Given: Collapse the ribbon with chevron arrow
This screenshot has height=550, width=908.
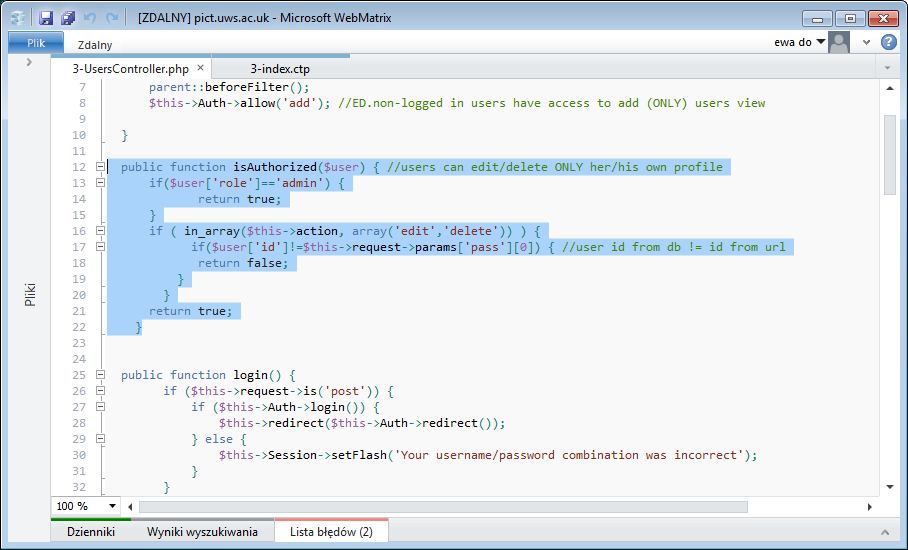Looking at the screenshot, I should (x=866, y=42).
